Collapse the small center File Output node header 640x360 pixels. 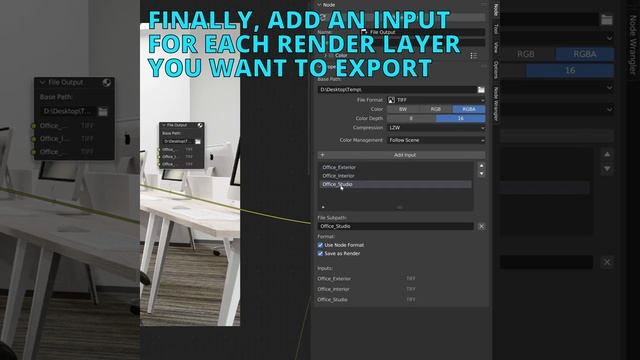(x=164, y=125)
